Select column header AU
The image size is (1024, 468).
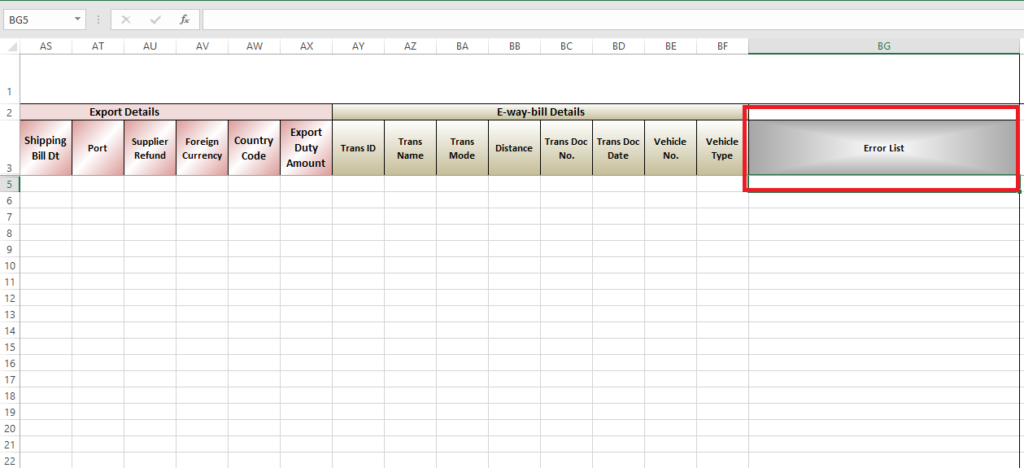tap(150, 46)
